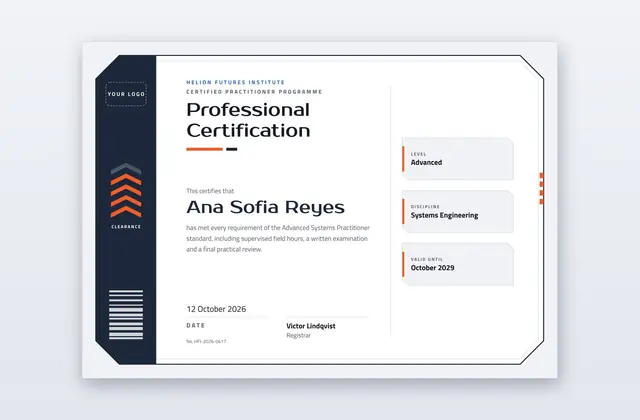640x420 pixels.
Task: Click the 12 October 2026 date field
Action: [216, 309]
